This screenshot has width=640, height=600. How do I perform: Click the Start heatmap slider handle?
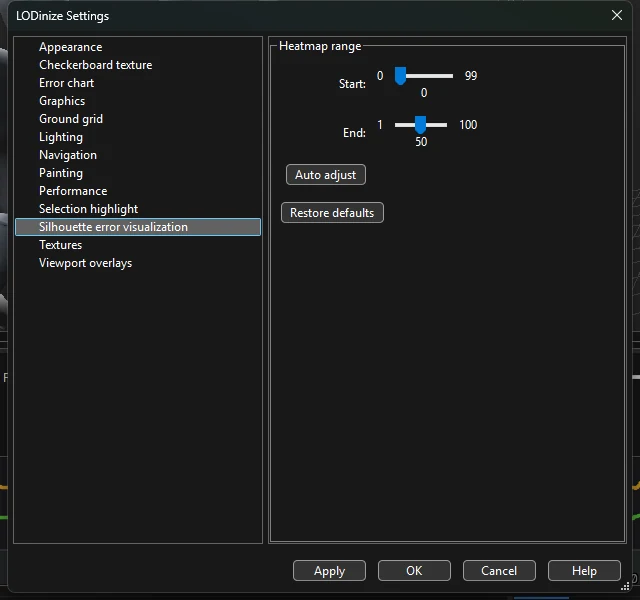(x=400, y=76)
